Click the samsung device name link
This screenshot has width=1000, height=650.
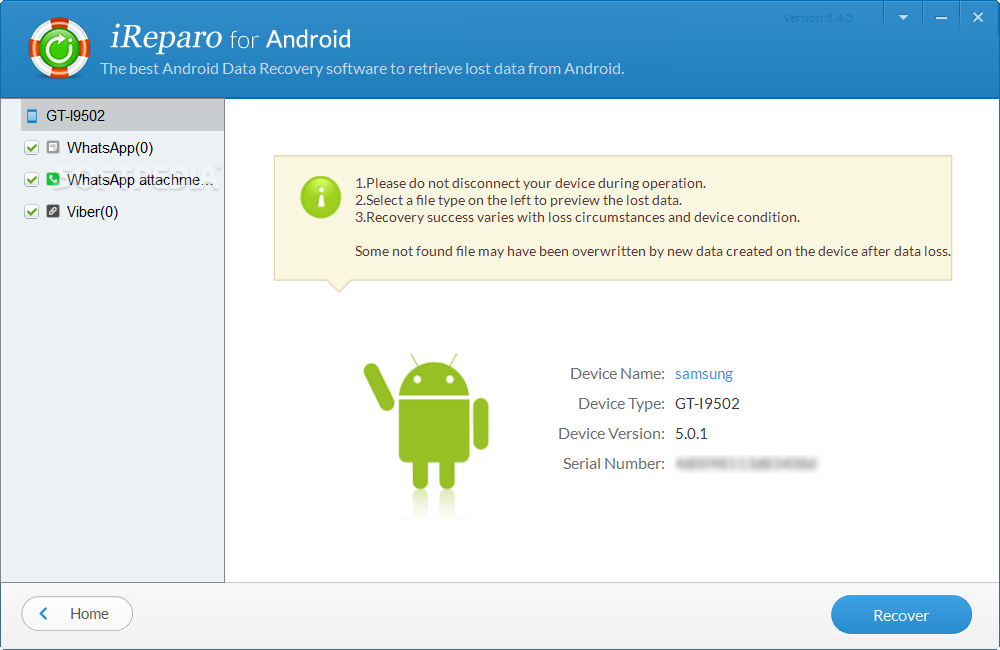click(703, 374)
